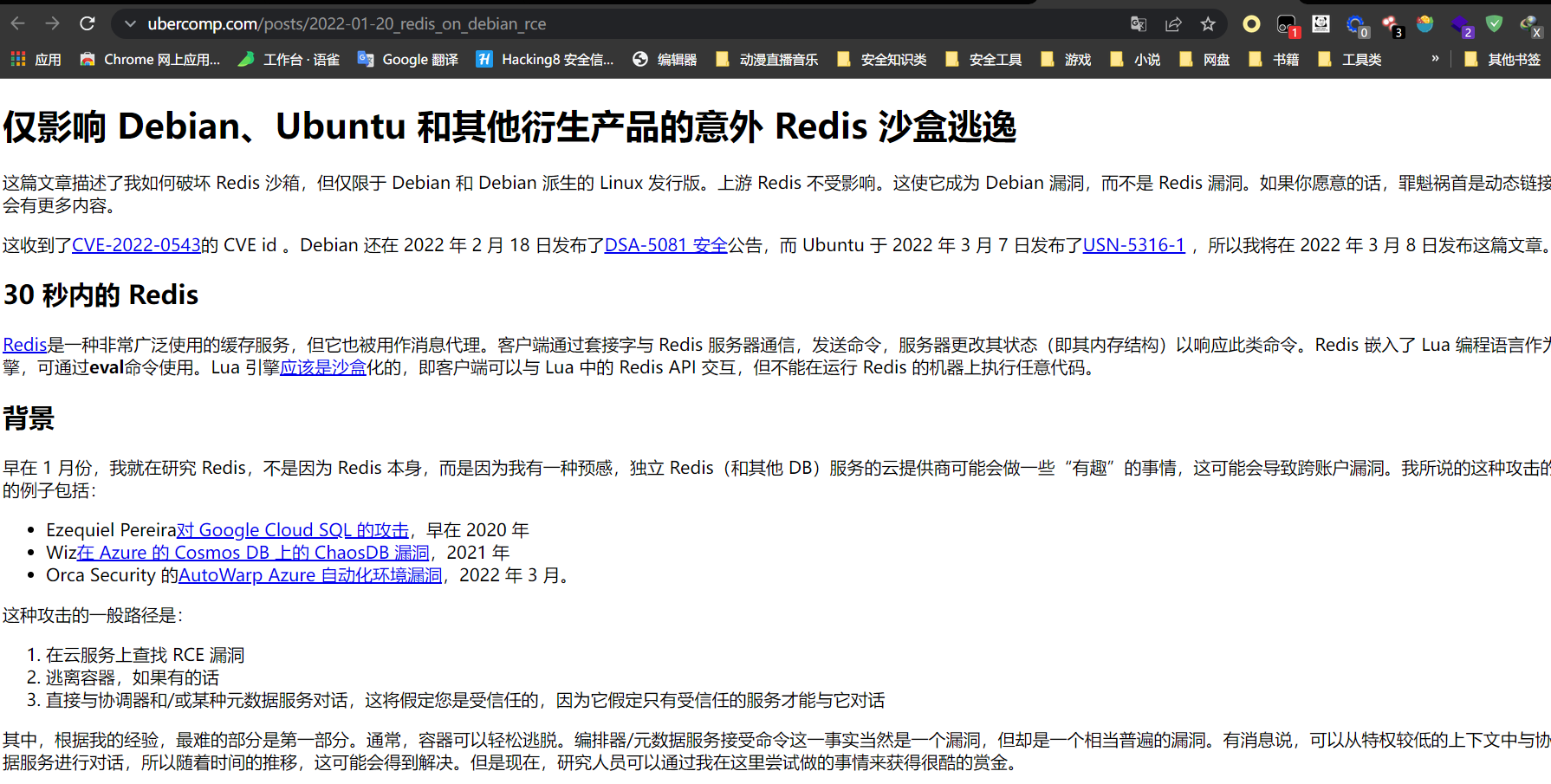Share this page via share icon
1551x784 pixels.
[1173, 24]
